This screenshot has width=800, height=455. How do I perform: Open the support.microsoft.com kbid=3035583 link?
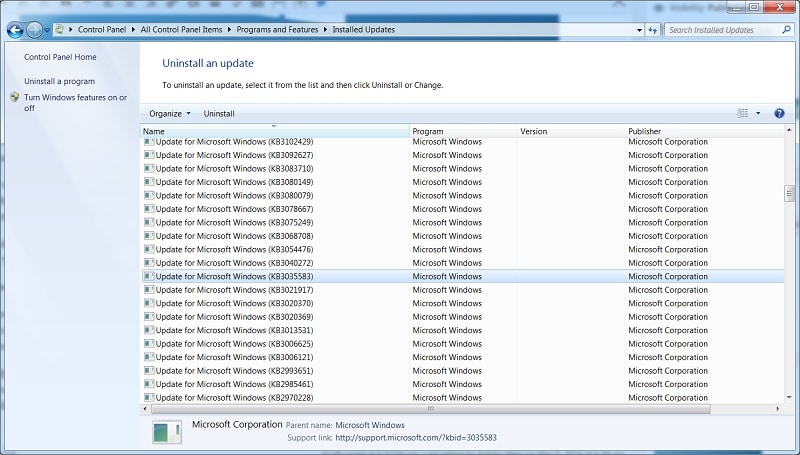(416, 438)
